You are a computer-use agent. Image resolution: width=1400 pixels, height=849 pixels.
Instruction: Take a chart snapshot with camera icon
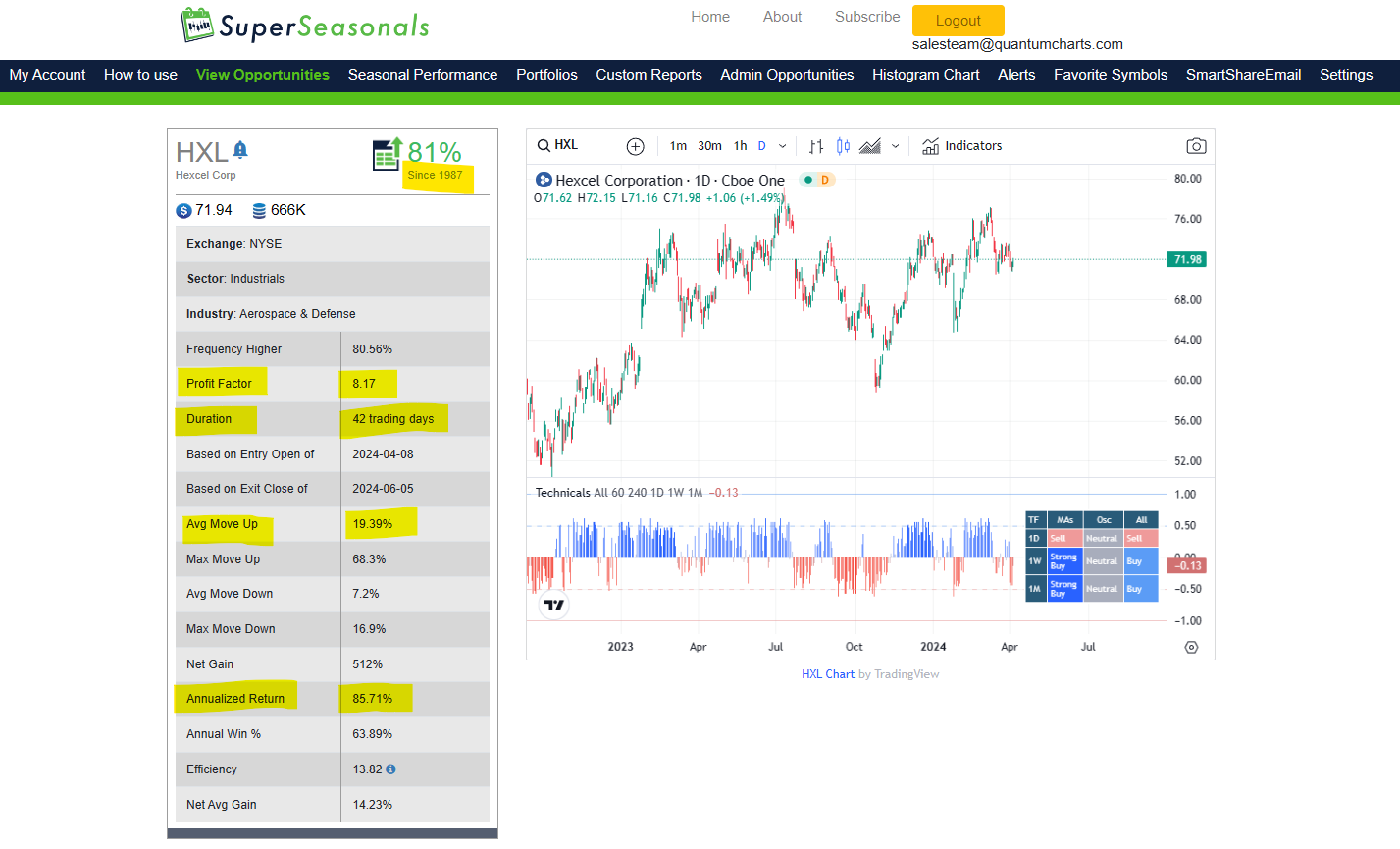point(1196,146)
